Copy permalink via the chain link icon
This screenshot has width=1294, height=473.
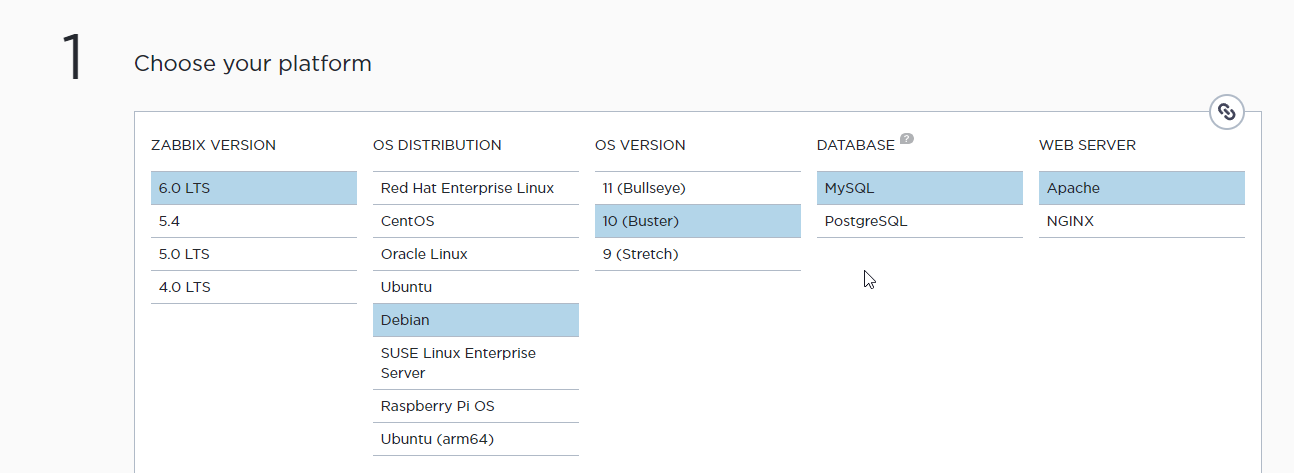(1227, 111)
